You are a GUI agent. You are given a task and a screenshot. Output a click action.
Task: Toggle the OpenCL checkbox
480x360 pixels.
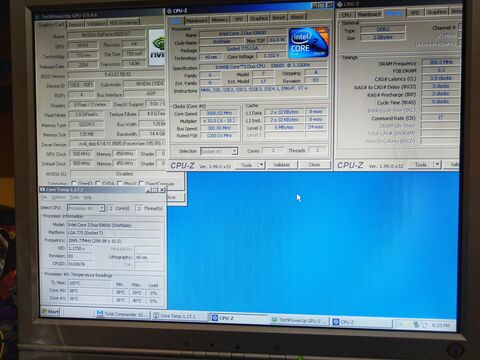(74, 183)
